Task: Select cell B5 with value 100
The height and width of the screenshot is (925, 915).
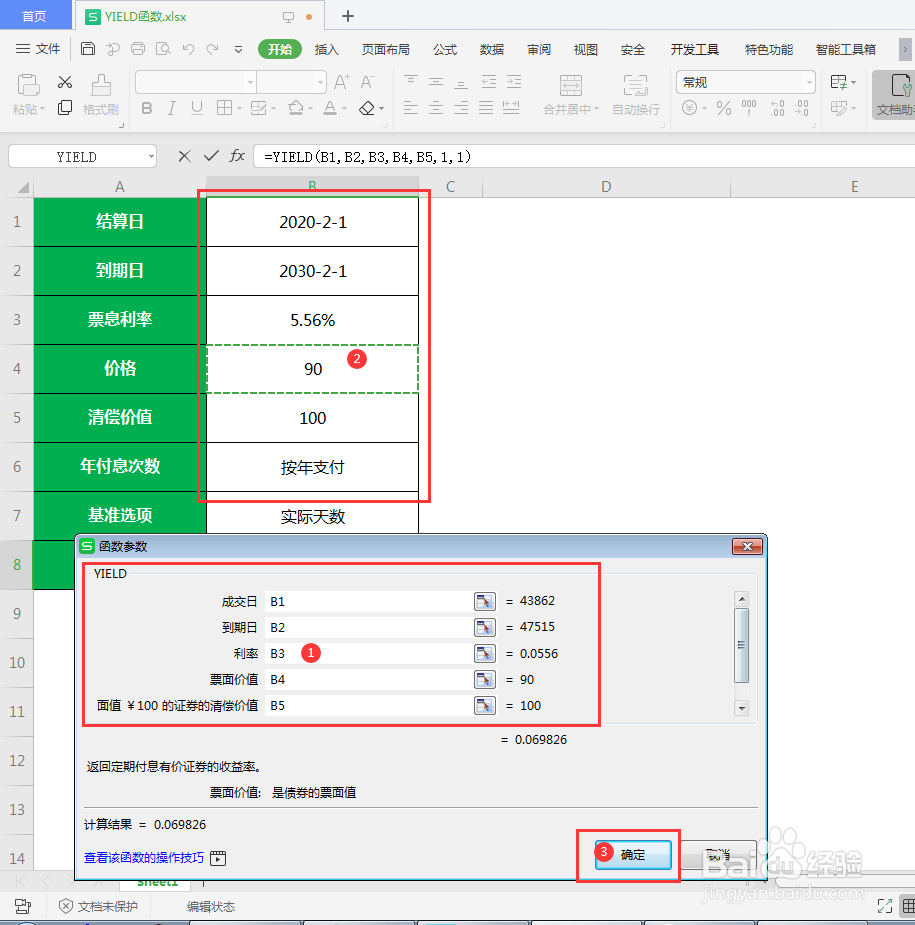Action: click(x=312, y=418)
